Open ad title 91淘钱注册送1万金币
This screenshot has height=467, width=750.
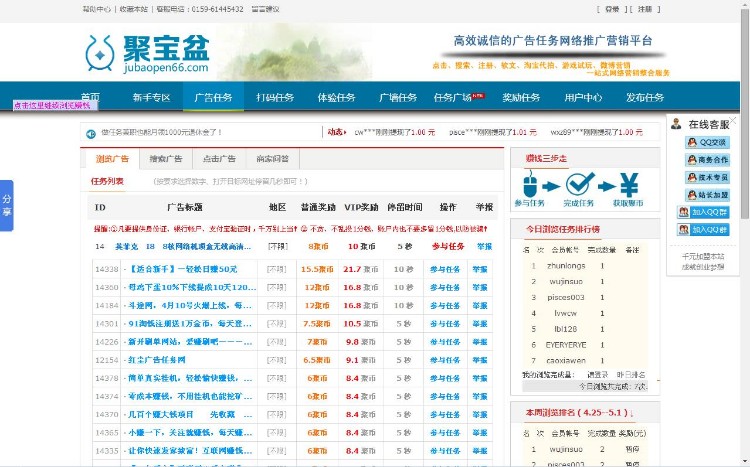[190, 324]
